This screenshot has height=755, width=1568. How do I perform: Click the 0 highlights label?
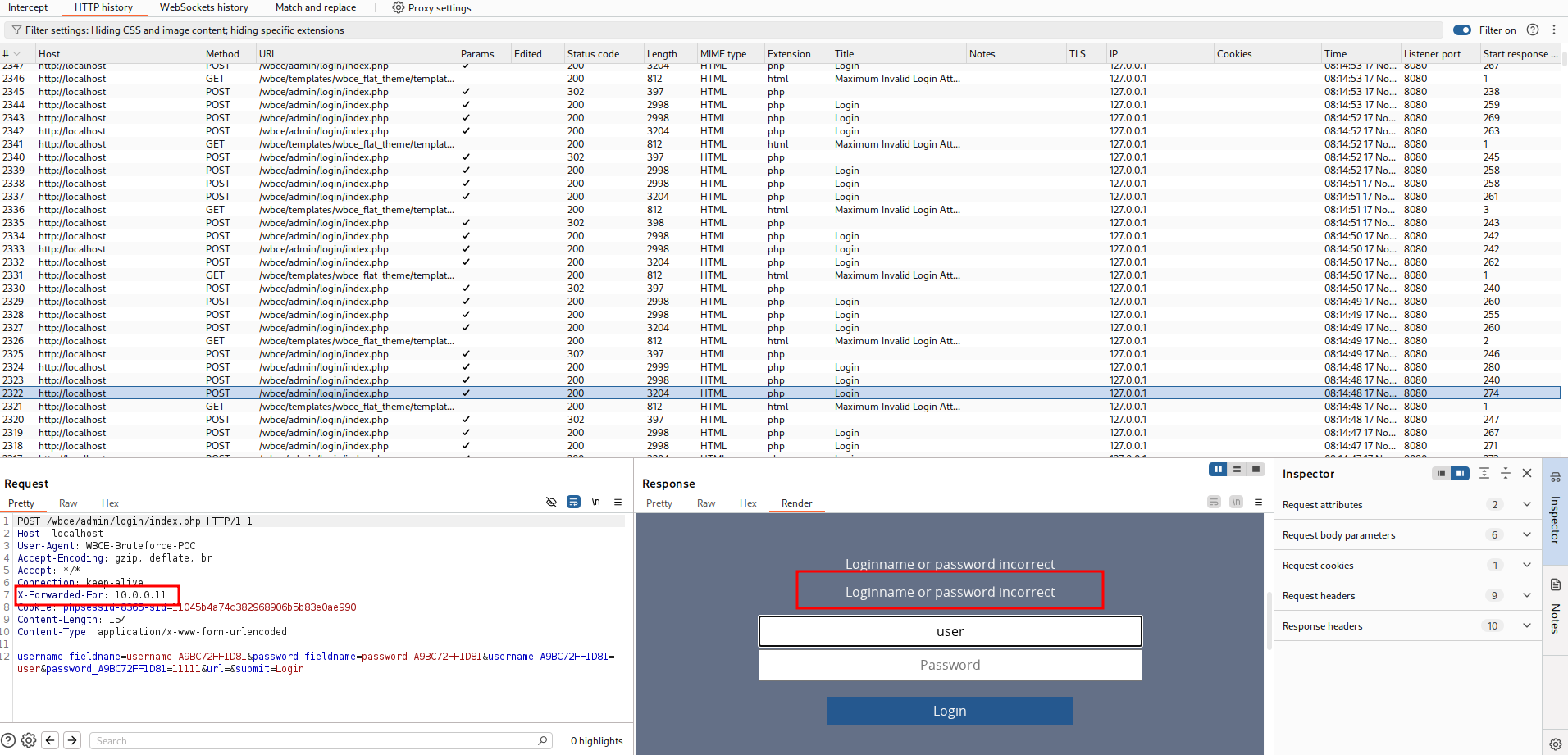[597, 741]
